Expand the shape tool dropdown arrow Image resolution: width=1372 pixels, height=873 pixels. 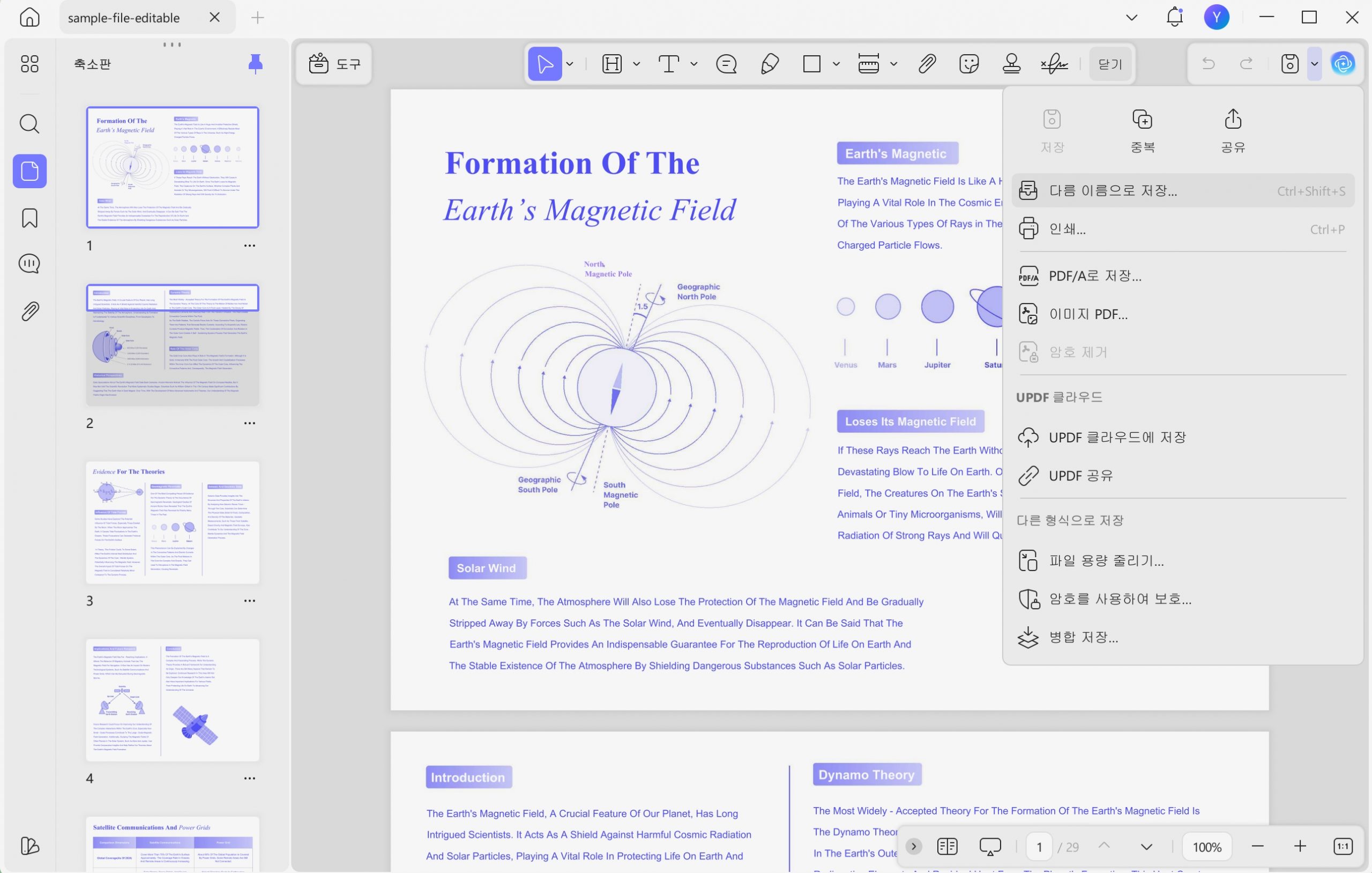(836, 63)
